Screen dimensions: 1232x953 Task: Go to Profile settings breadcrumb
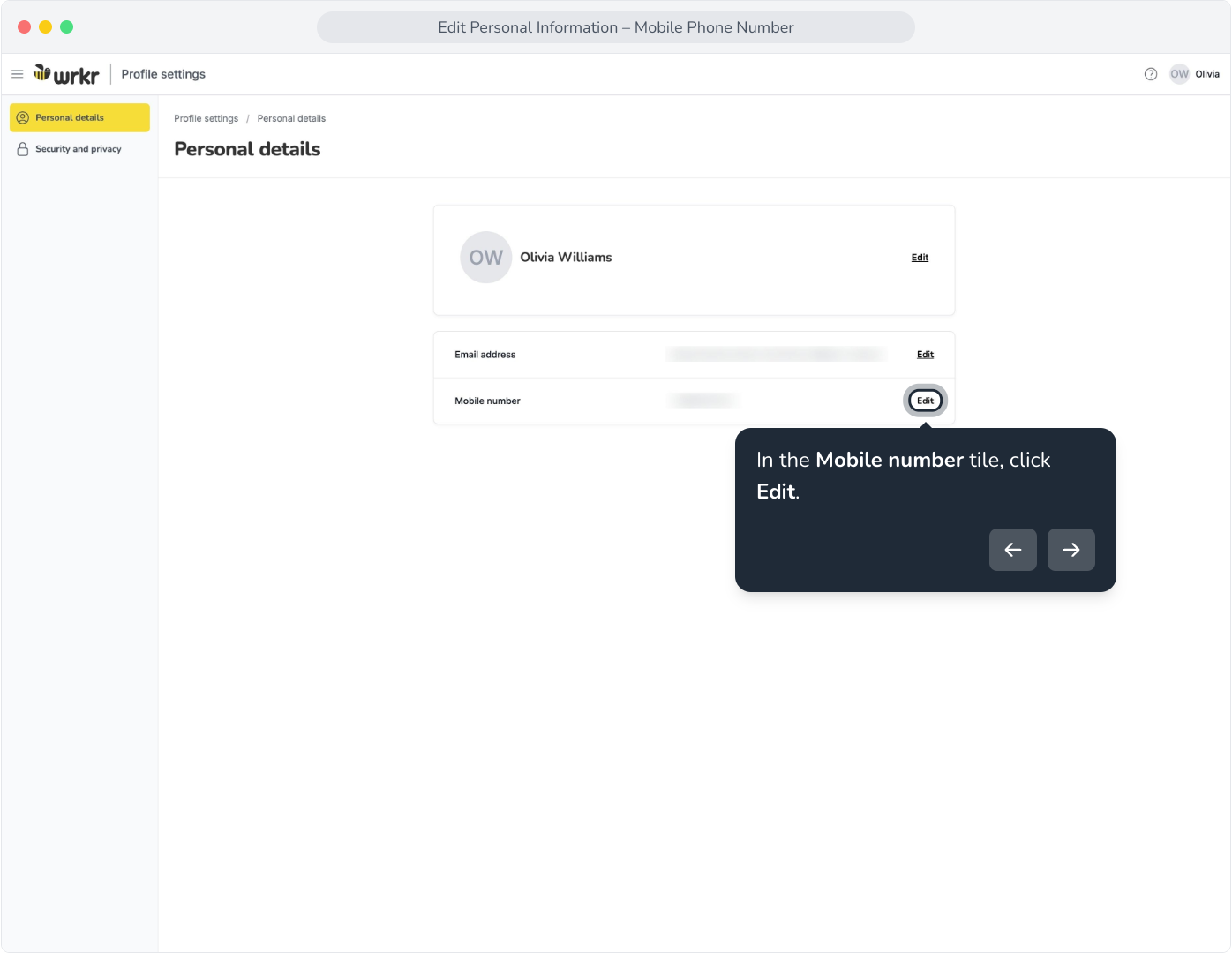tap(206, 118)
